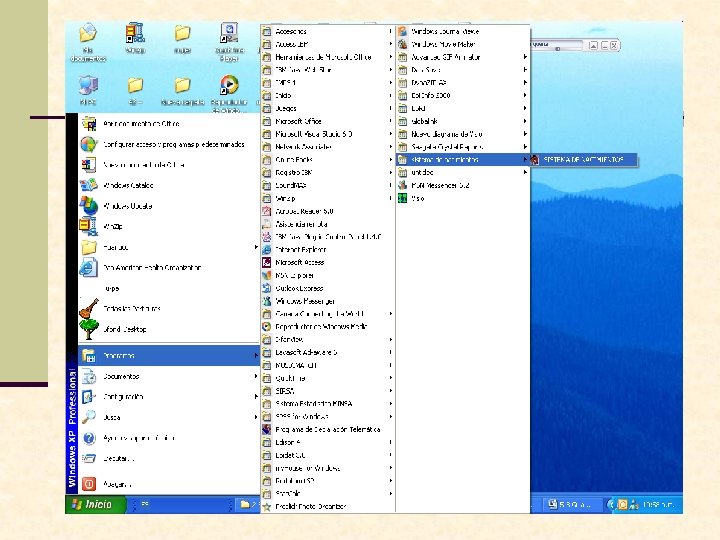Screen dimensions: 720x540
Task: Click the system tray clock
Action: tap(658, 504)
